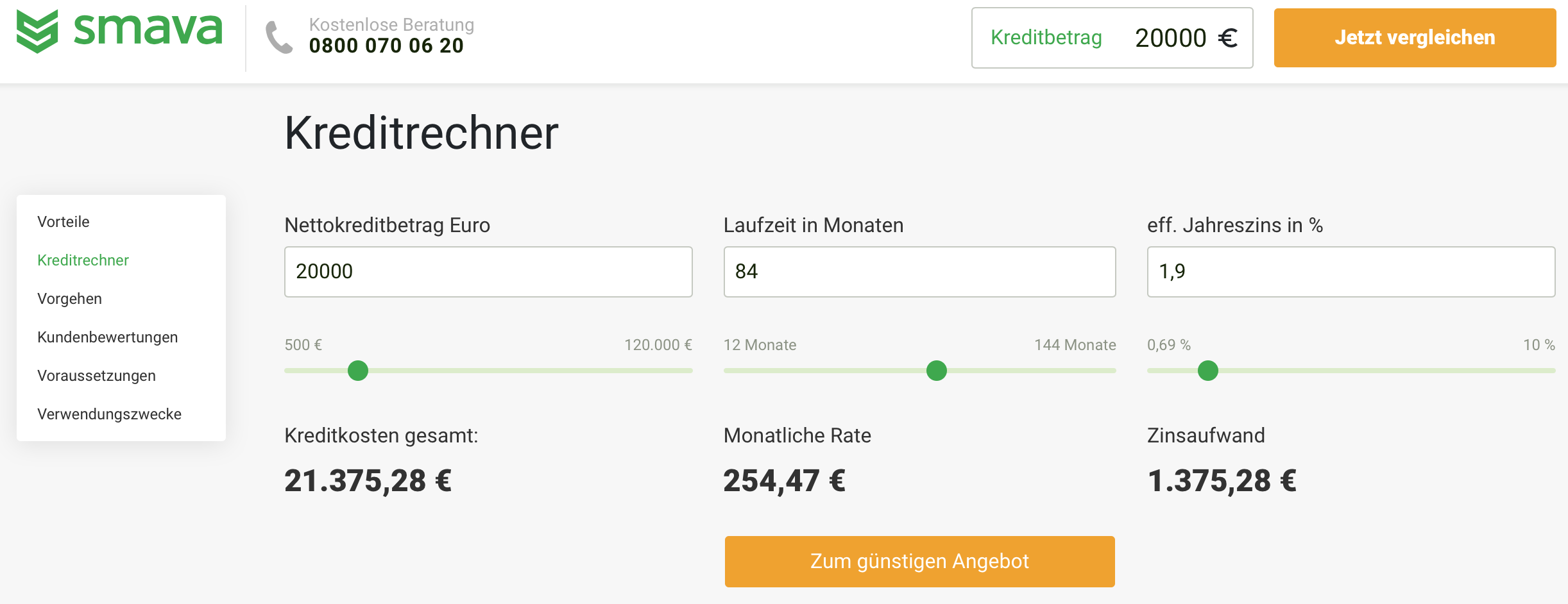The image size is (1568, 604).
Task: Call the 0800 070 06 20 number
Action: pyautogui.click(x=386, y=46)
